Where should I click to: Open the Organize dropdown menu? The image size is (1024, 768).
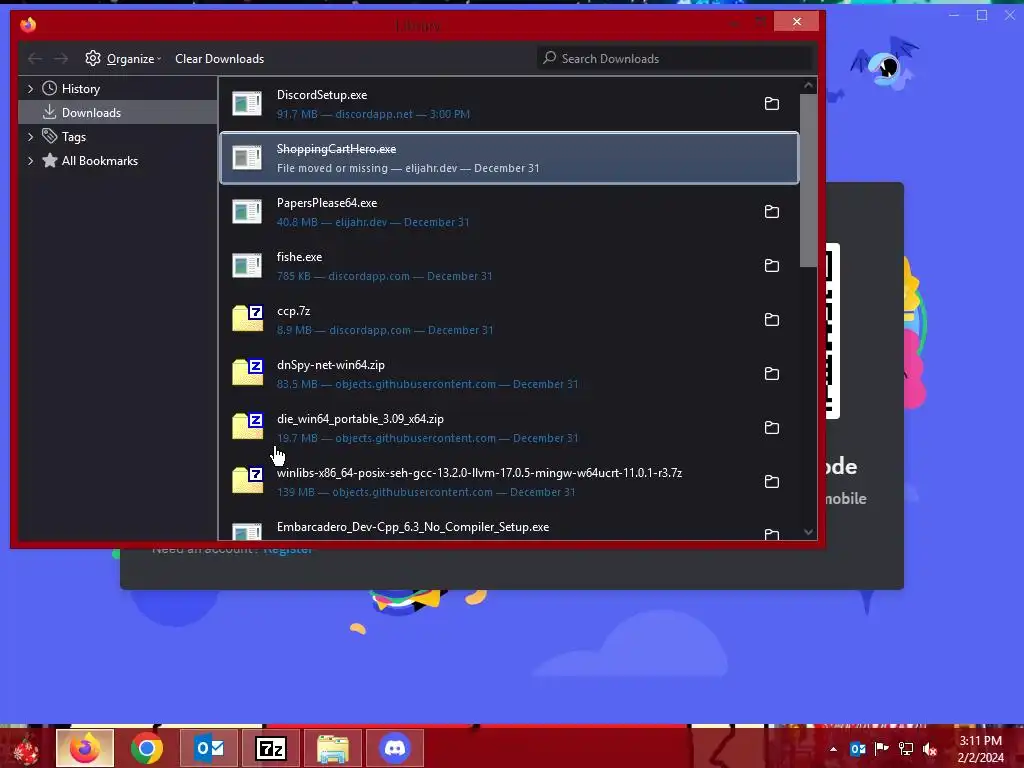pyautogui.click(x=123, y=59)
